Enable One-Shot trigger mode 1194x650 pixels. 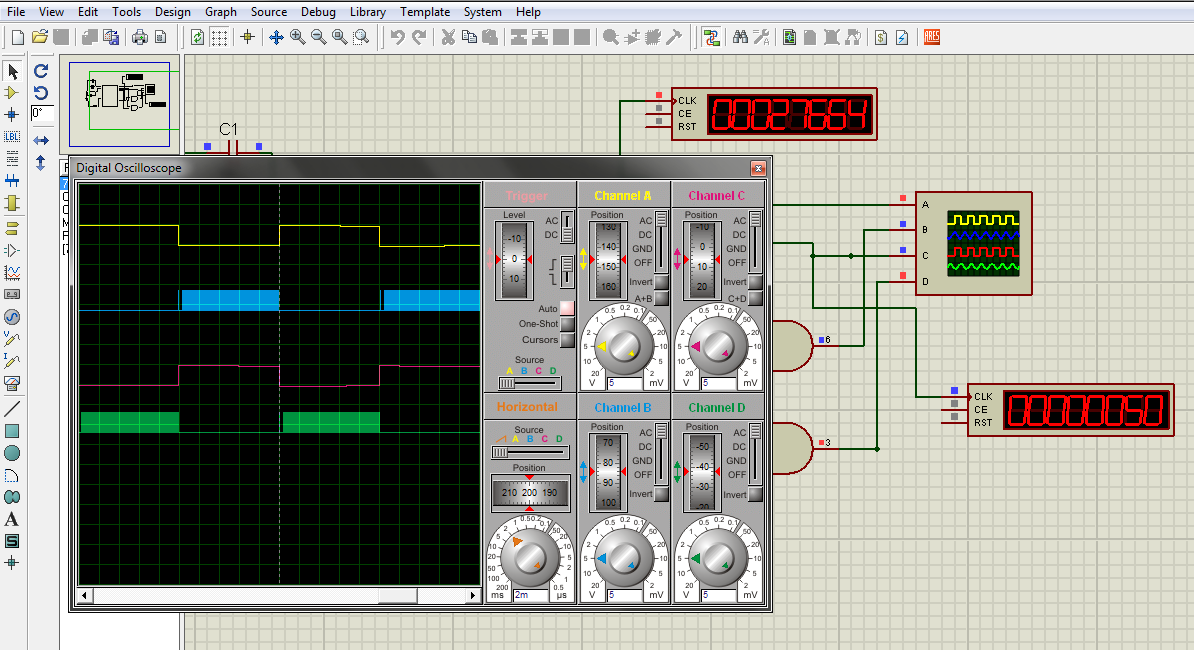click(567, 324)
